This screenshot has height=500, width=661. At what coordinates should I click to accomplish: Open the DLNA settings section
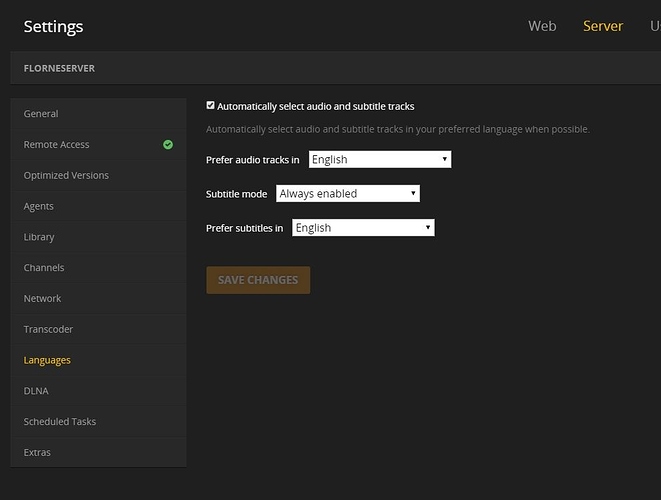[x=36, y=391]
